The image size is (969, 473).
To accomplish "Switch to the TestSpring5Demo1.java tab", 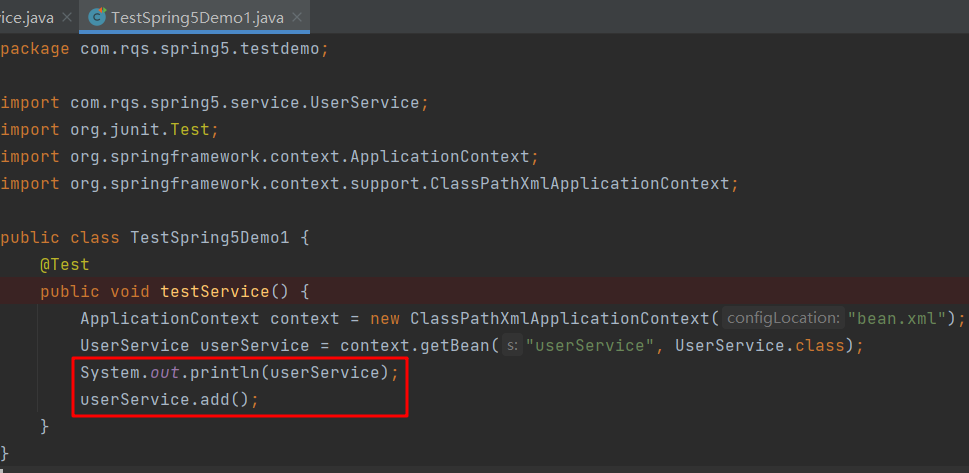I will pos(197,18).
